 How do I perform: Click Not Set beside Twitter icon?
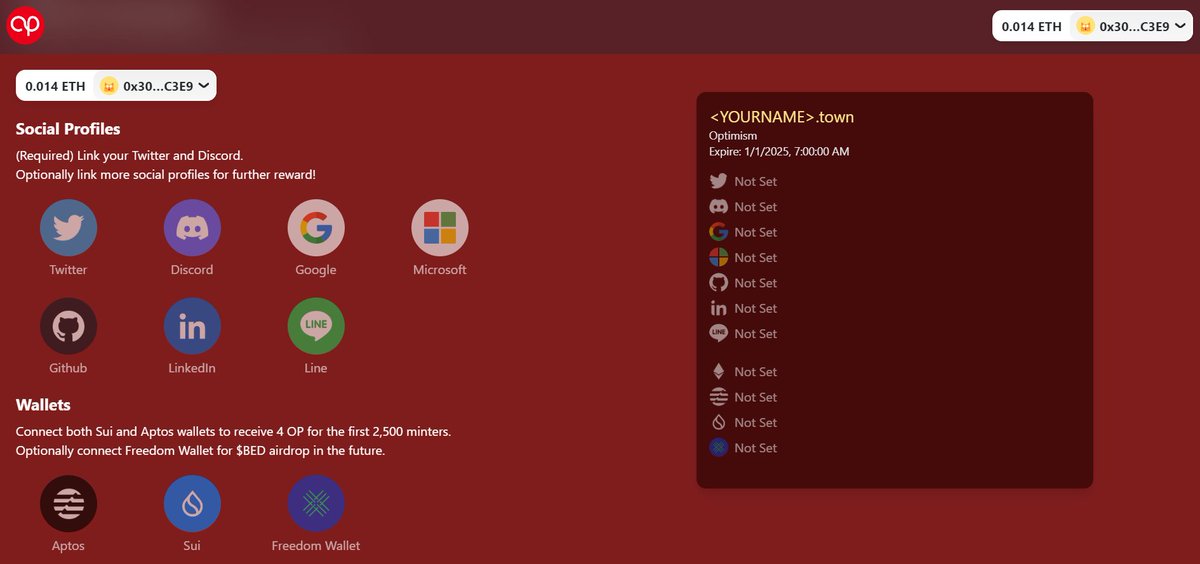[x=755, y=181]
